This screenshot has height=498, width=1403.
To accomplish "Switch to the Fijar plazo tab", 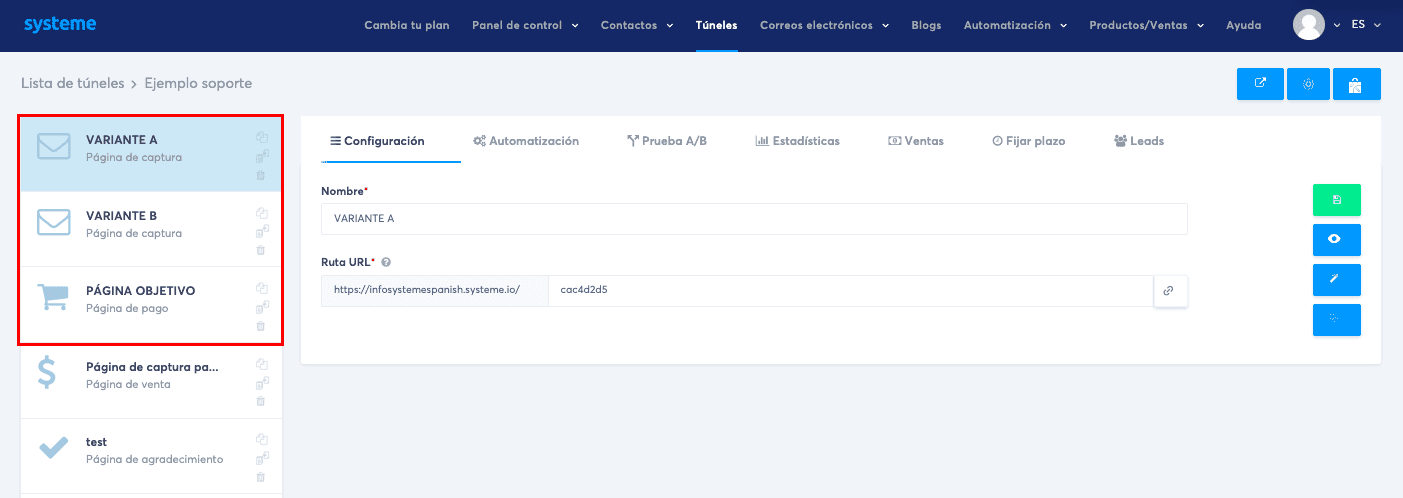I will pyautogui.click(x=1029, y=141).
